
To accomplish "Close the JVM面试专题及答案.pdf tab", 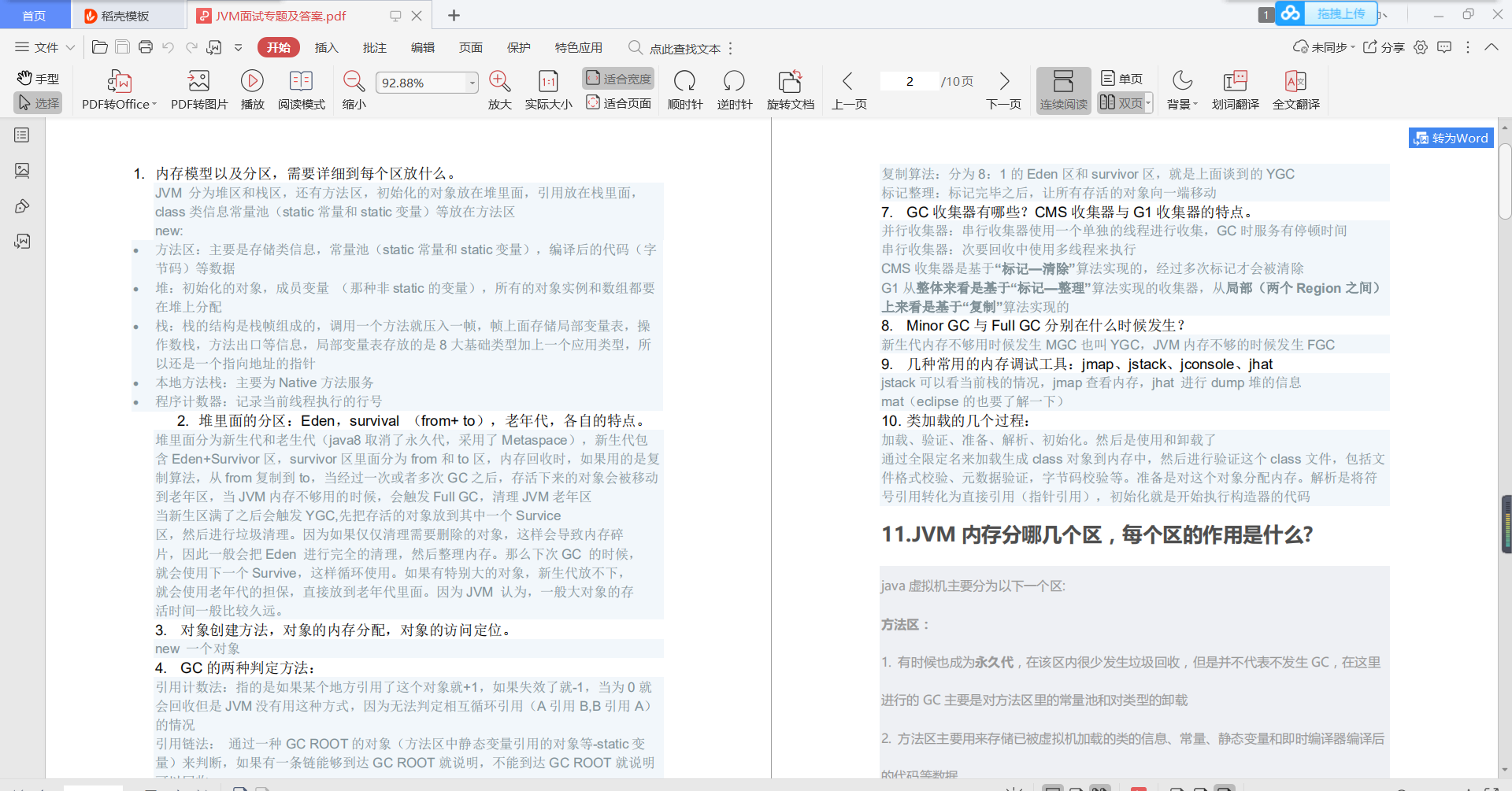I will click(417, 16).
